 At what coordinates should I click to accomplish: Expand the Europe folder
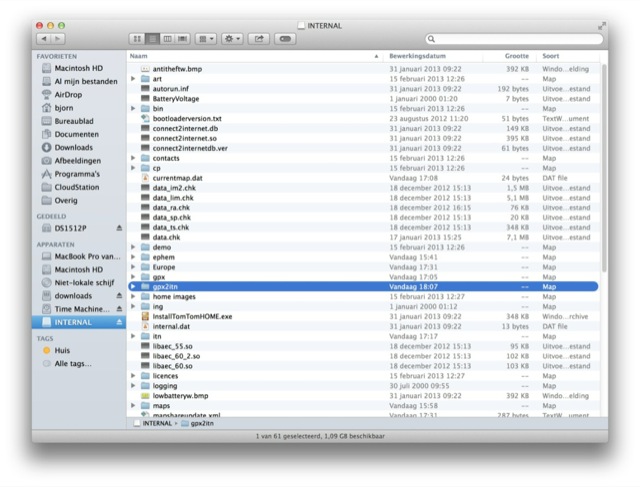(133, 267)
